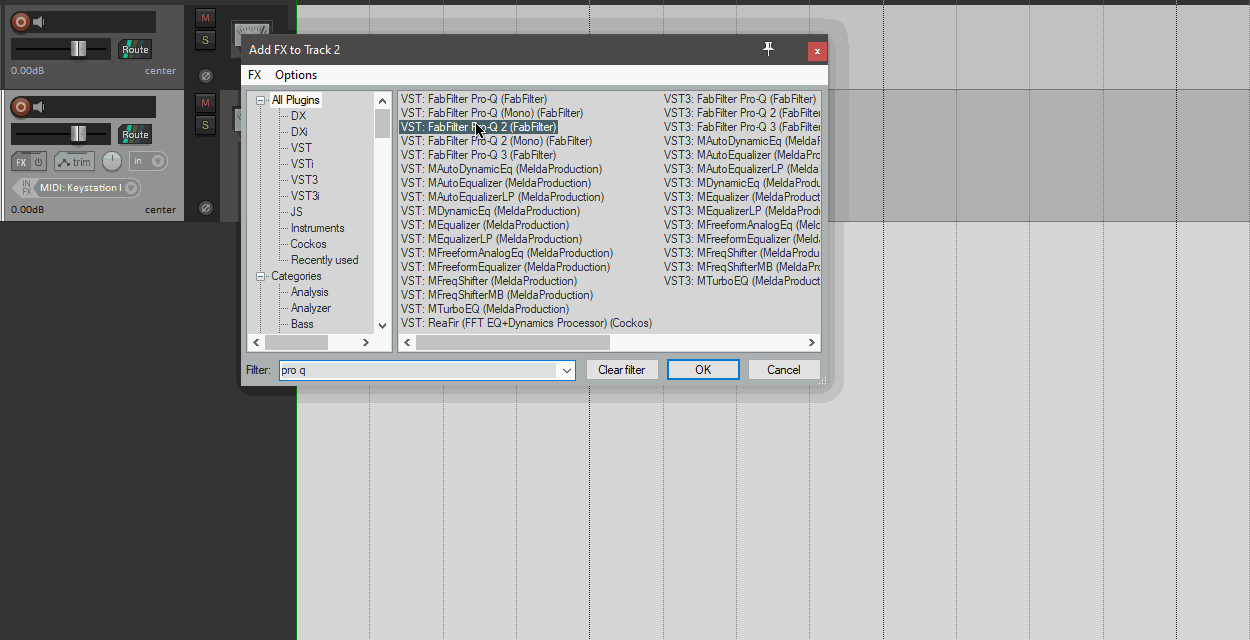Select VST in plugin tree
1250x640 pixels.
[301, 148]
